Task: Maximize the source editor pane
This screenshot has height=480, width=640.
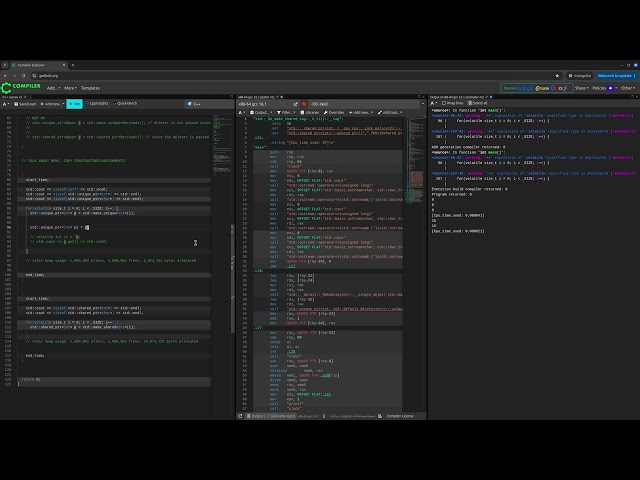Action: (231, 97)
